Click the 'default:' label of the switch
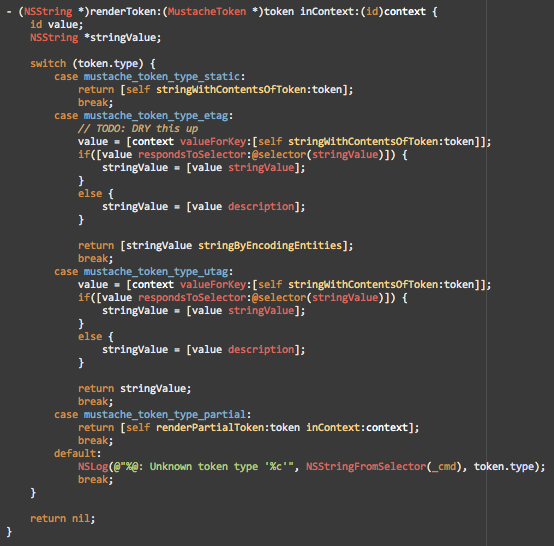 coord(77,453)
